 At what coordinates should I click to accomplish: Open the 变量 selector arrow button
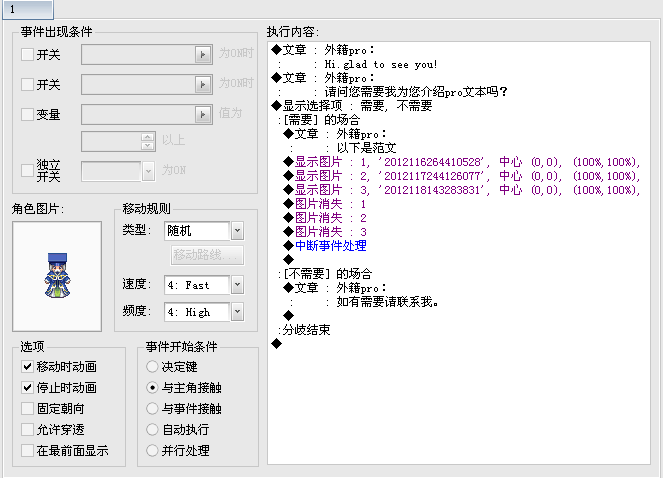(203, 115)
